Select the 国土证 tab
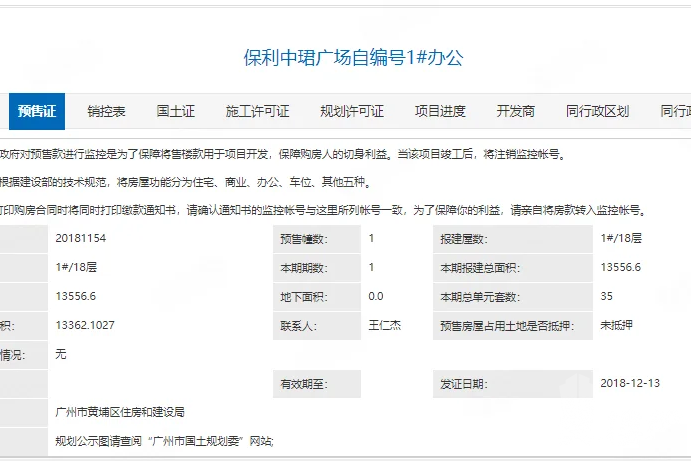Viewport: 691px width, 461px height. [175, 111]
